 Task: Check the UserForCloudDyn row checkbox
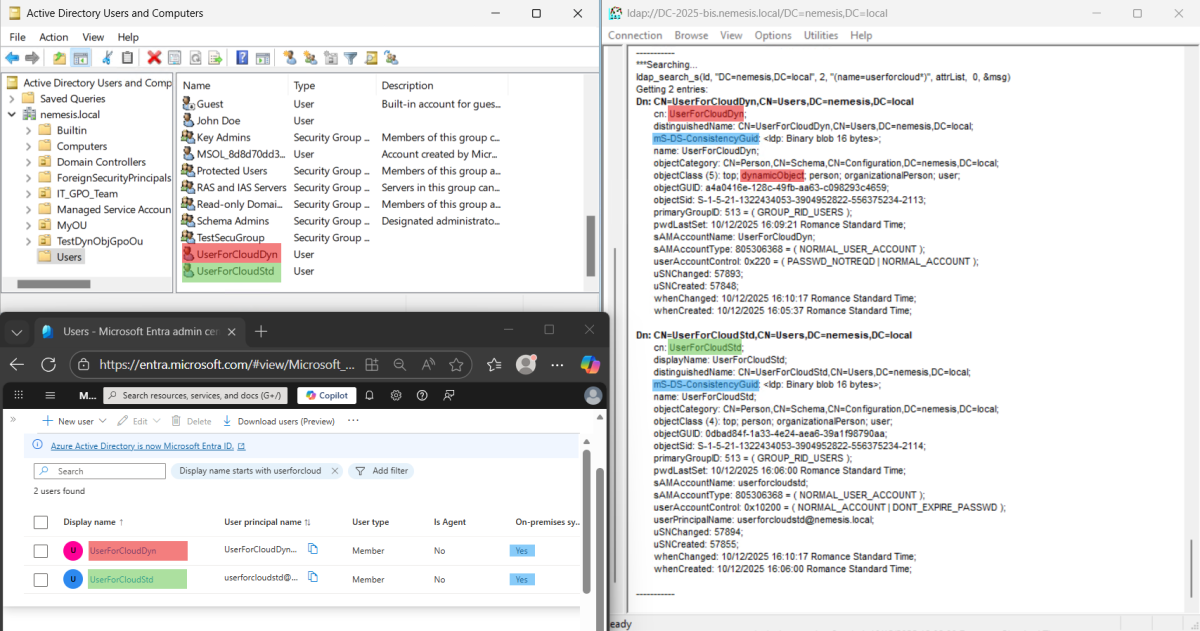[40, 550]
